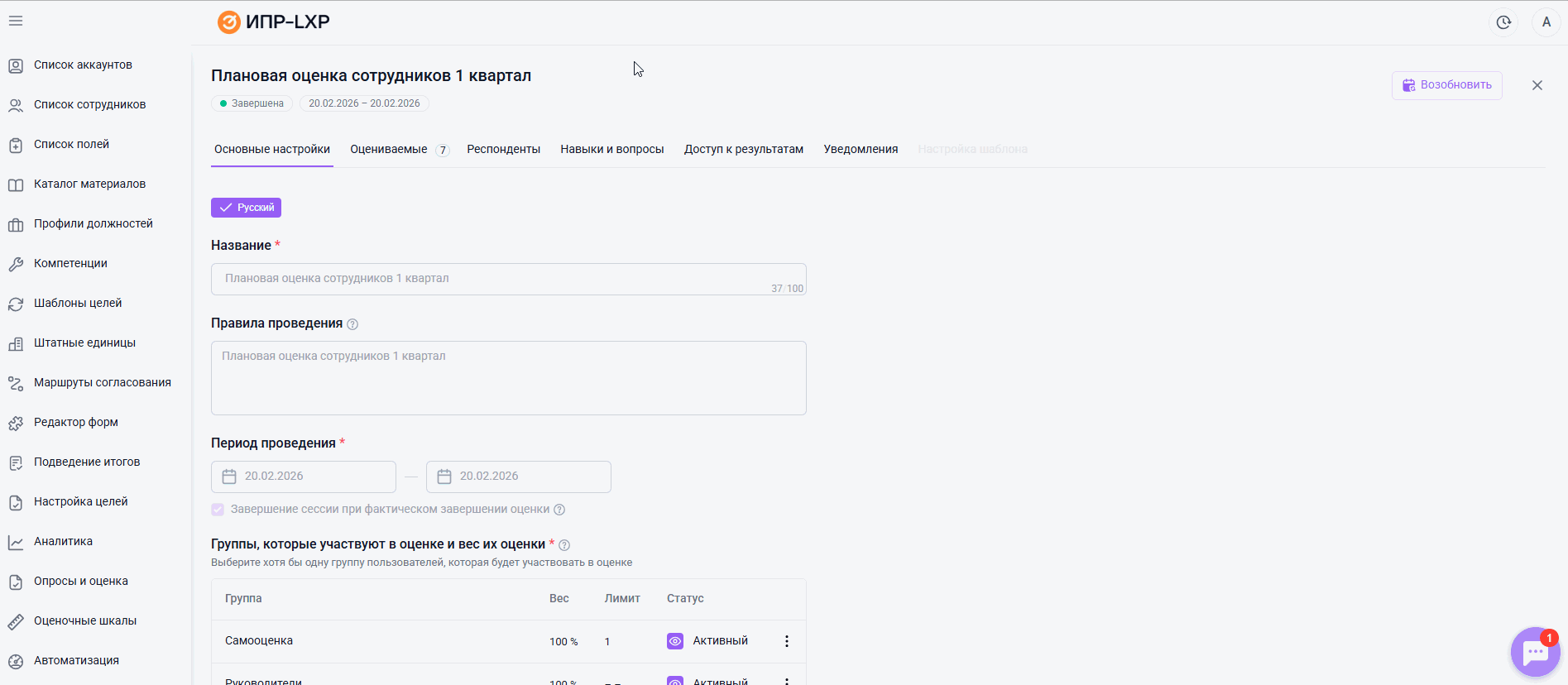Open the end date picker
The width and height of the screenshot is (1568, 685).
pos(518,477)
